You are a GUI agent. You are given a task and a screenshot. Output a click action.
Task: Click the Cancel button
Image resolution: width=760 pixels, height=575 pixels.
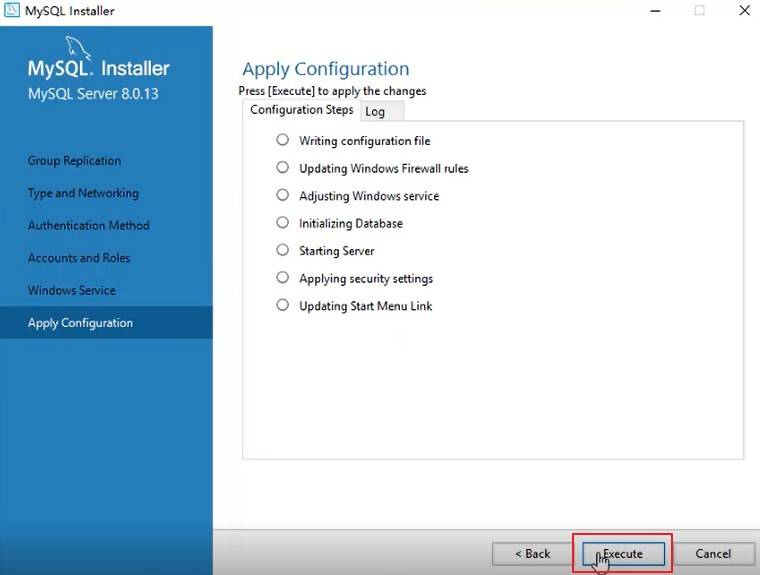(713, 554)
